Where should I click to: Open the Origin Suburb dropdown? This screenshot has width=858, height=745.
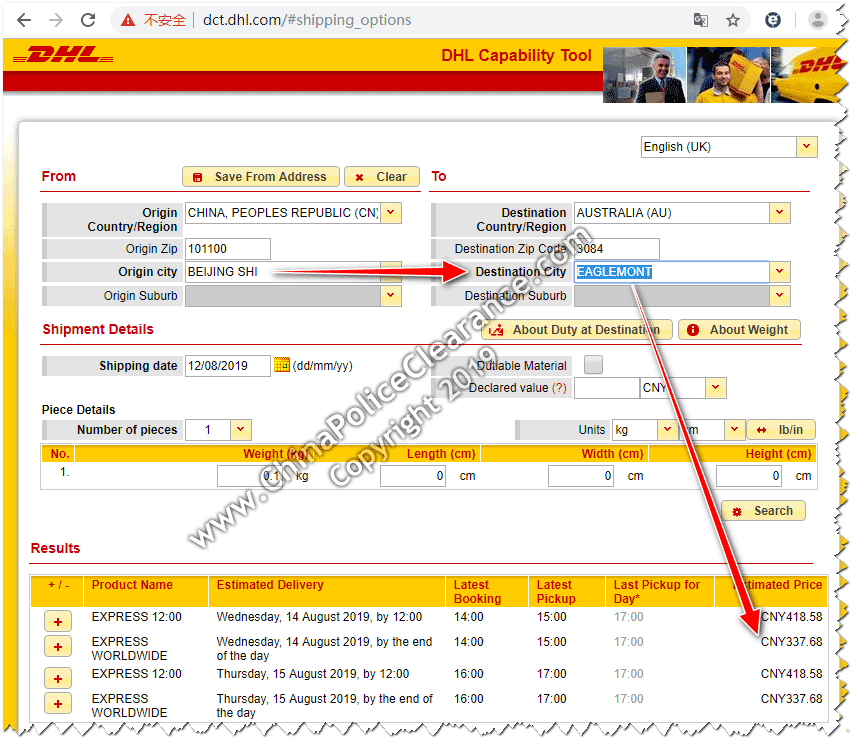click(391, 296)
